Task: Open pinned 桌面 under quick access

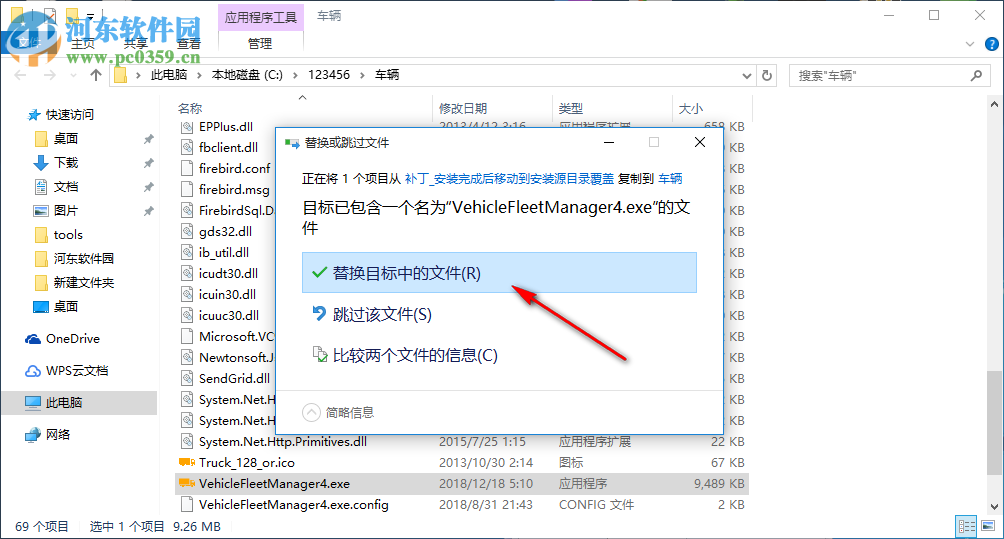Action: pyautogui.click(x=65, y=138)
